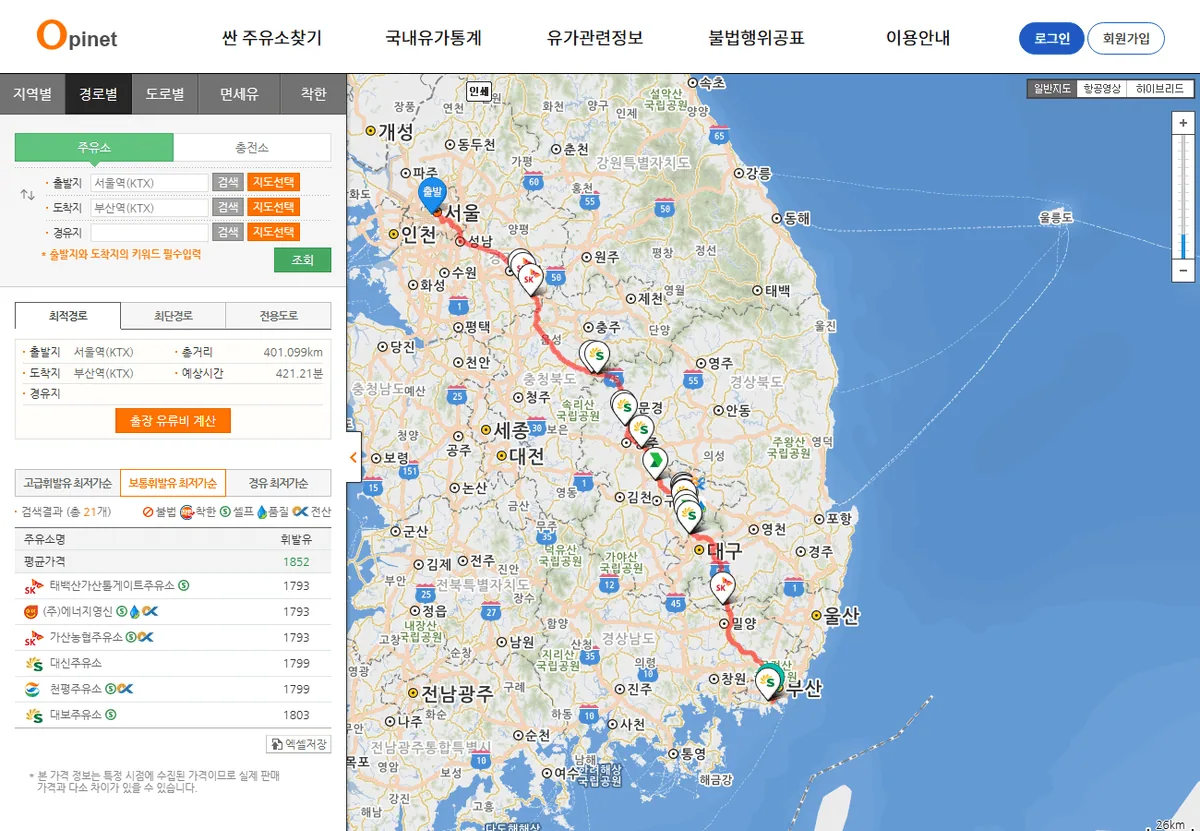
Task: Select the 주유소 gas station toggle
Action: click(x=94, y=148)
